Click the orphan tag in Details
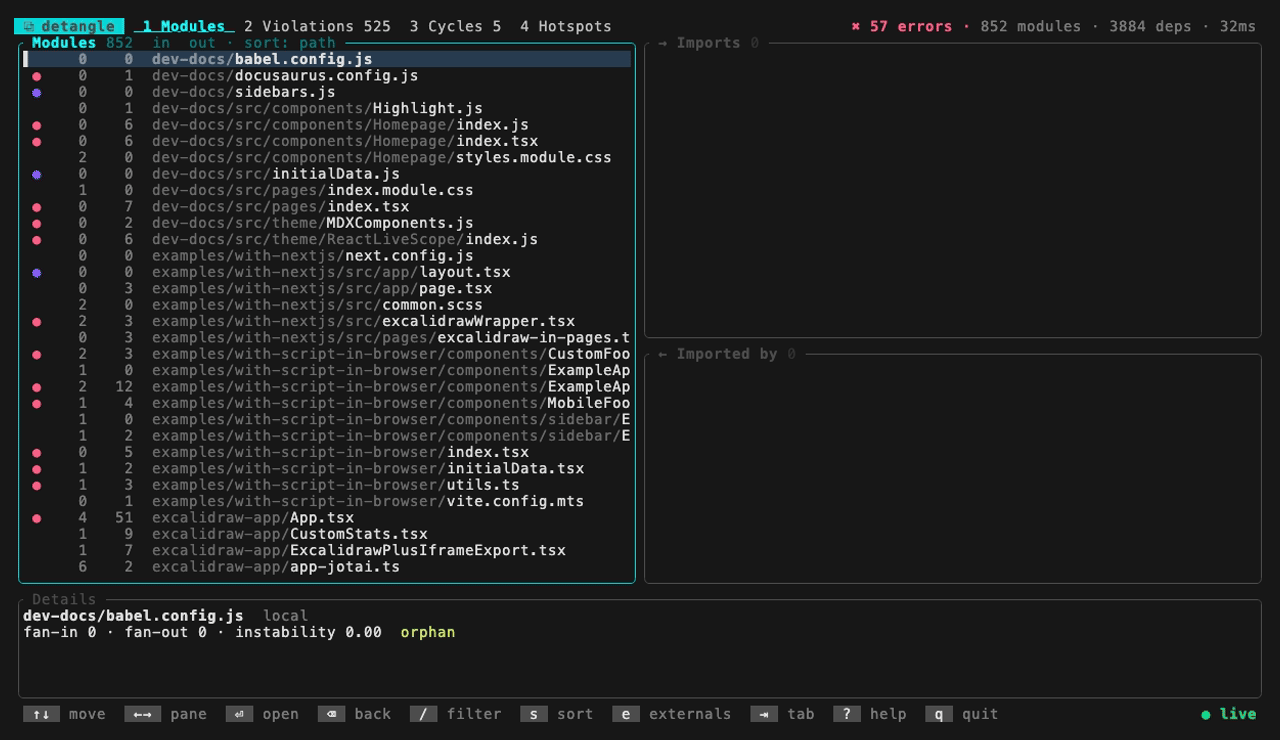This screenshot has width=1280, height=740. click(x=428, y=632)
